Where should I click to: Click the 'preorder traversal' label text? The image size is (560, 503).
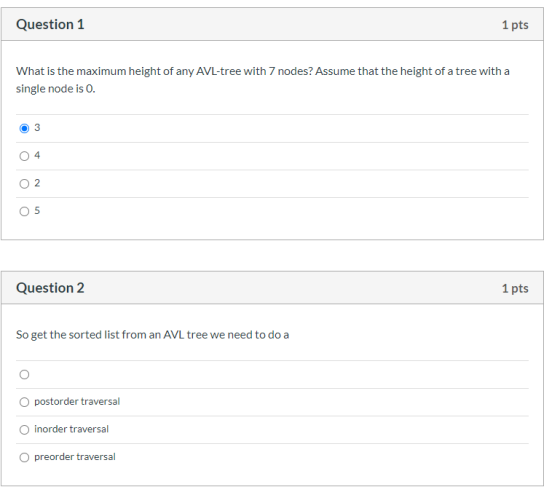(75, 457)
